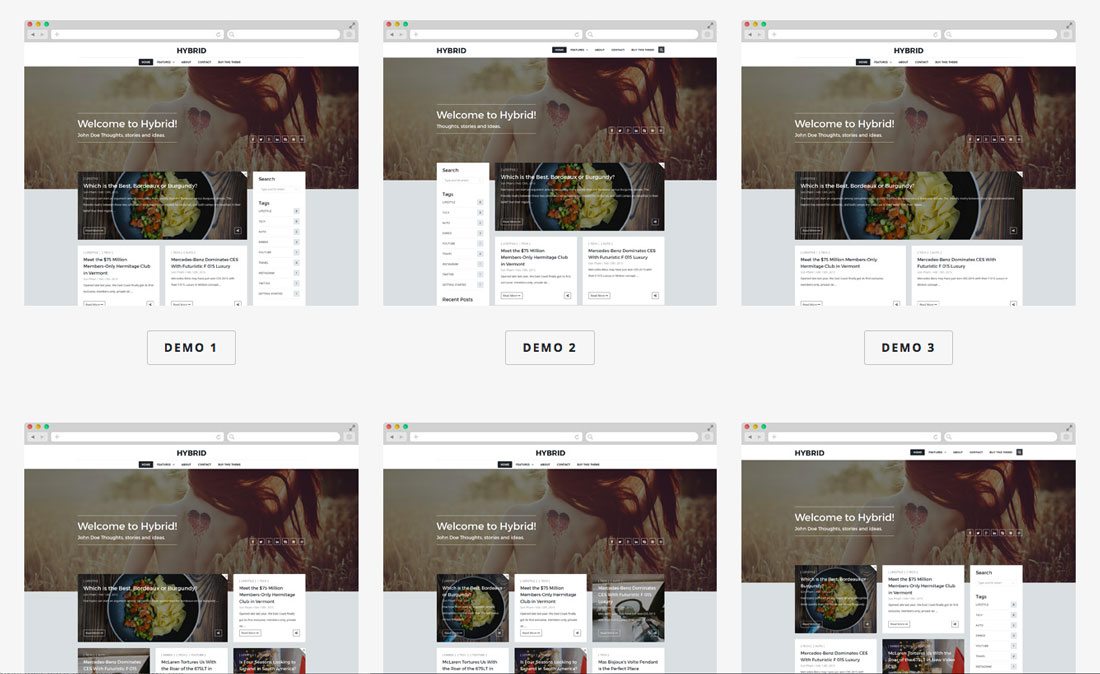1100x674 pixels.
Task: Click the expand icon on the Demo 2 preview
Action: 711,25
